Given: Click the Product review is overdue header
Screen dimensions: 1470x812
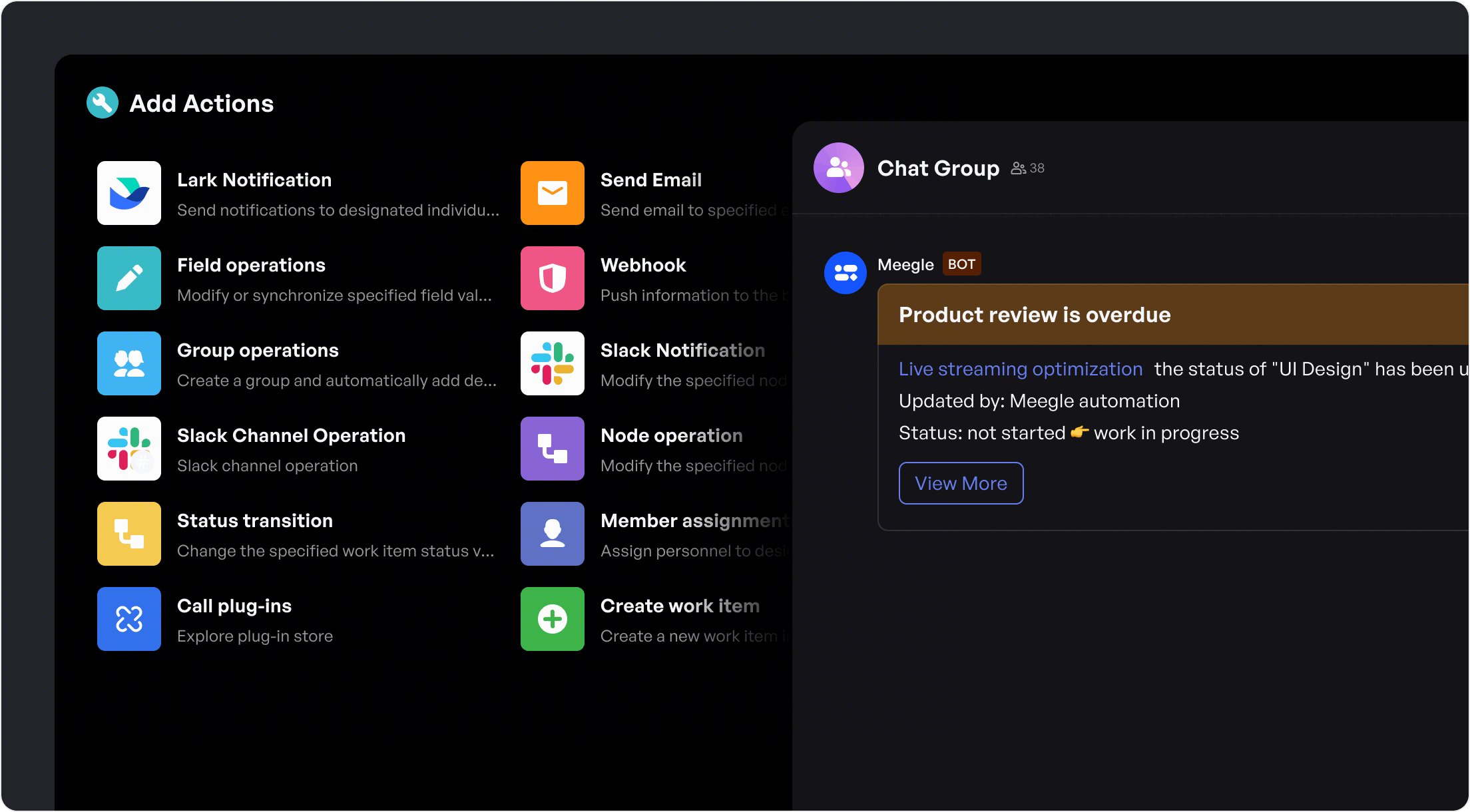Looking at the screenshot, I should [1034, 315].
